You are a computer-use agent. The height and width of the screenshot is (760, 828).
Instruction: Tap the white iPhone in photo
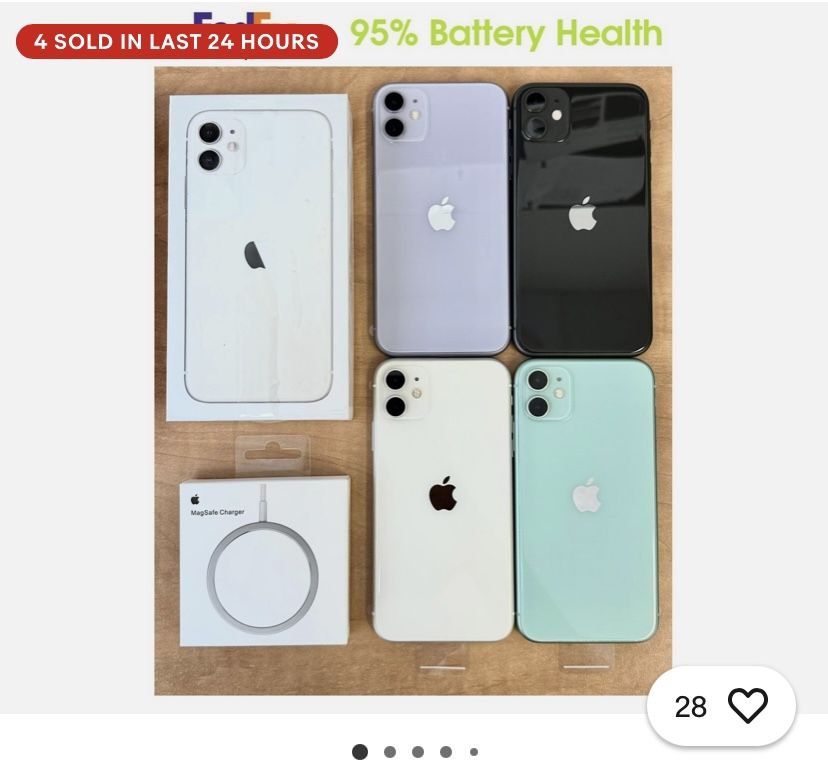click(x=443, y=500)
